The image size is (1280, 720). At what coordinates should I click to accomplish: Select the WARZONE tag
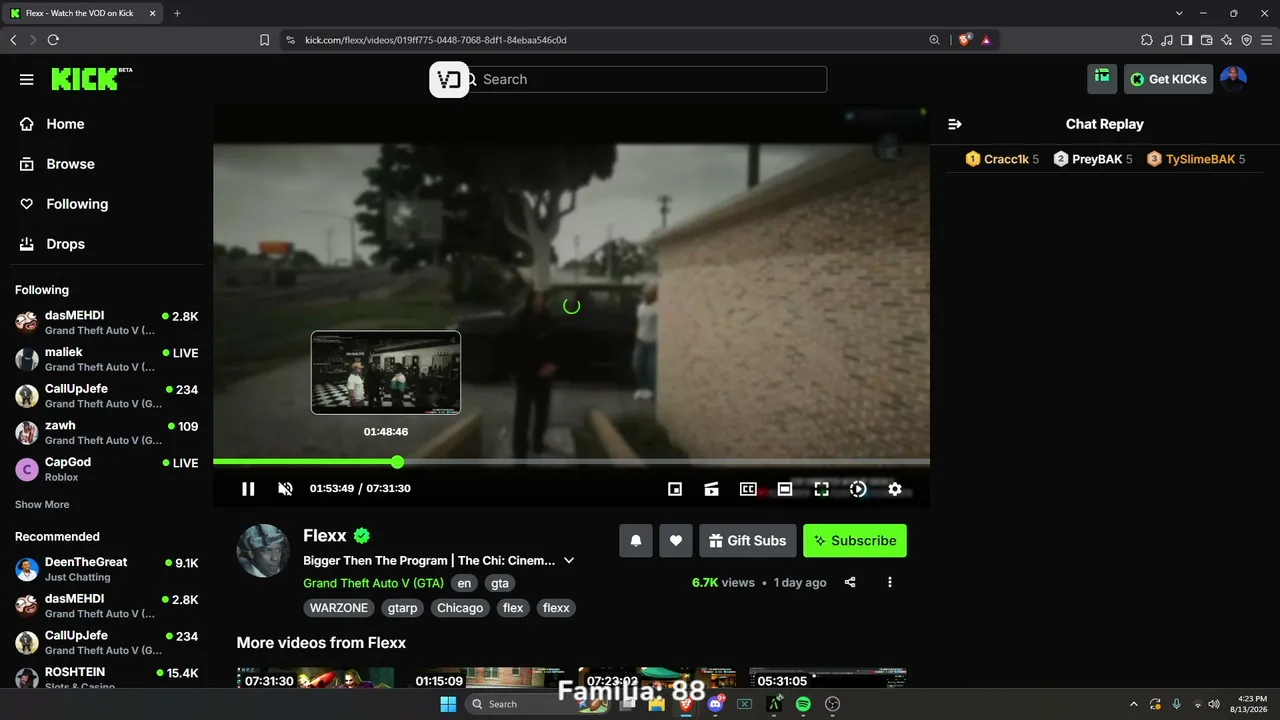pos(339,608)
